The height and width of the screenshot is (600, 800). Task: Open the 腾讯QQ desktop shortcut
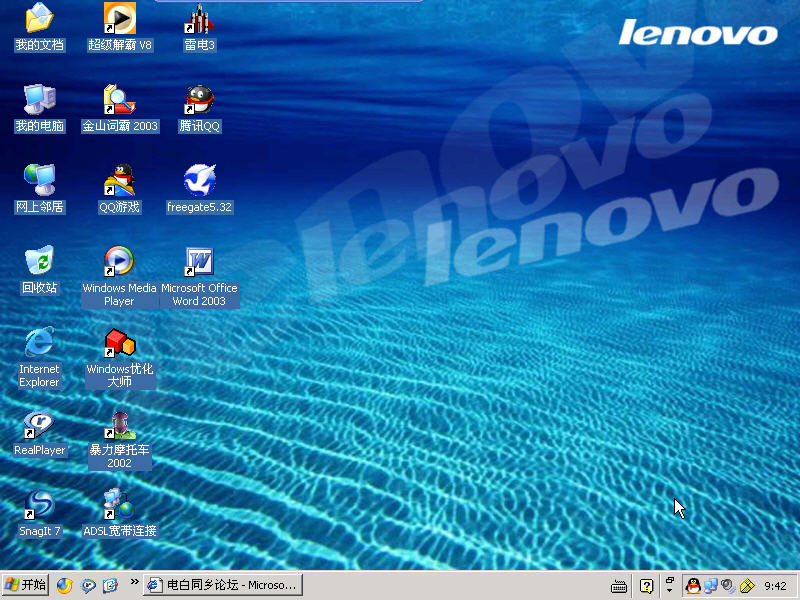coord(199,101)
